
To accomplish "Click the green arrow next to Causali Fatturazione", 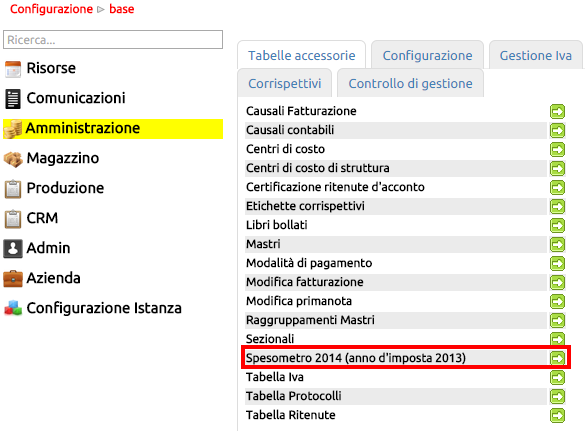I will [557, 111].
